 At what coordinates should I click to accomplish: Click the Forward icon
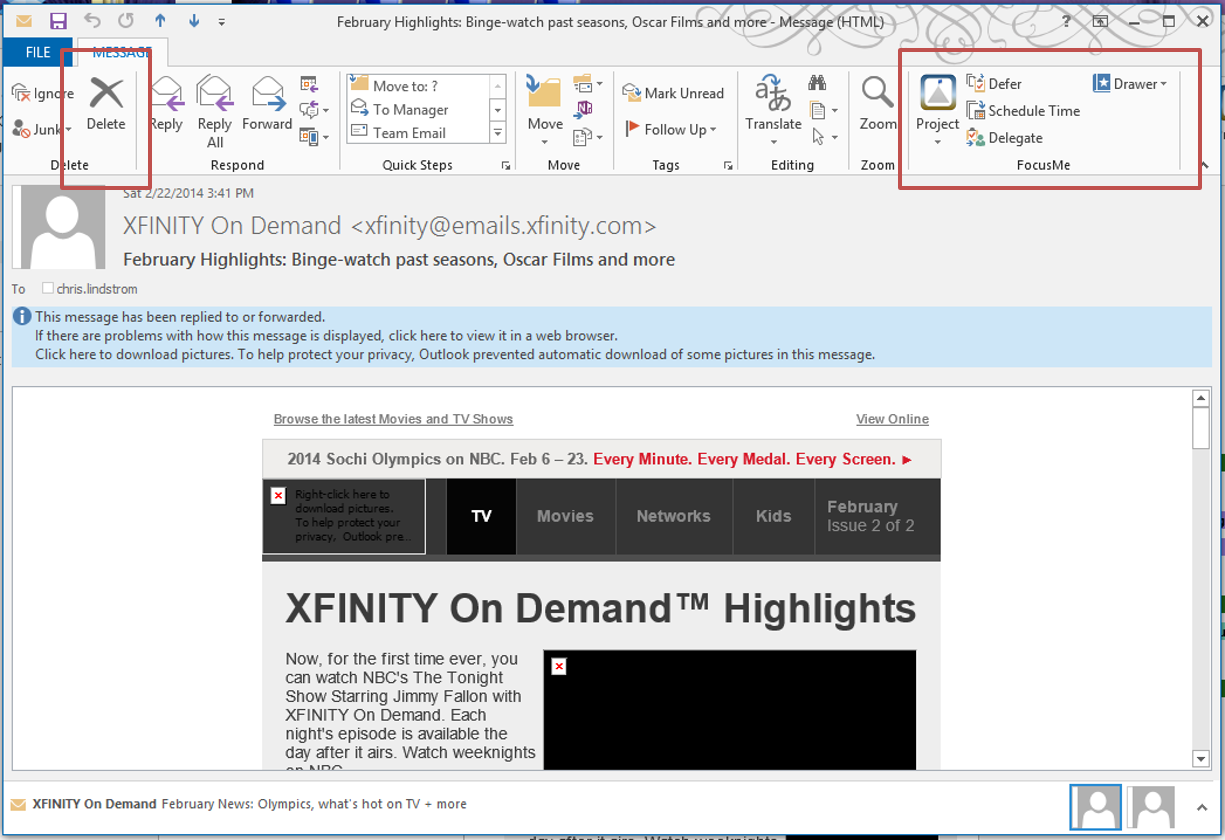267,93
